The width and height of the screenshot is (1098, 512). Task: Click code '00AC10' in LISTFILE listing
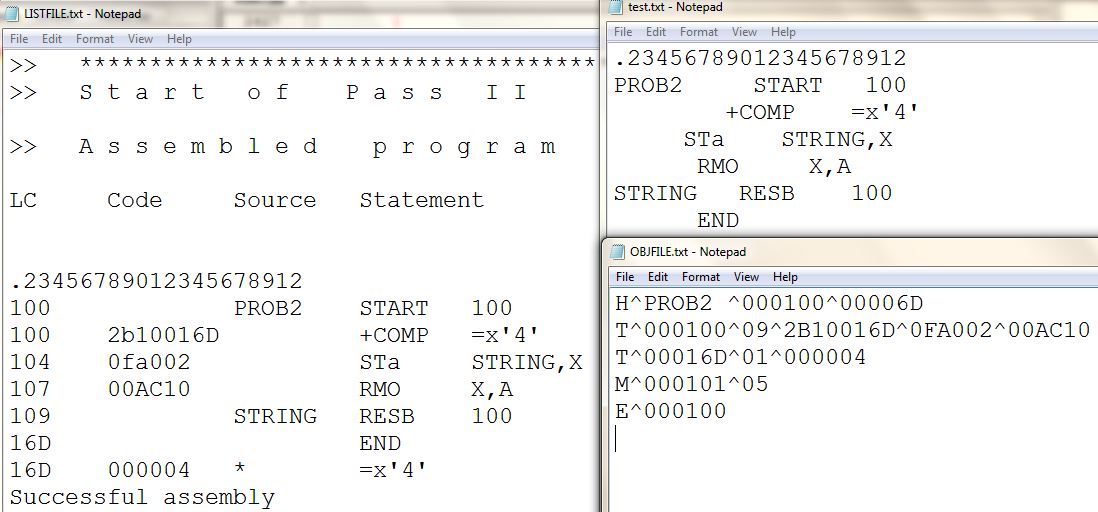pyautogui.click(x=148, y=389)
